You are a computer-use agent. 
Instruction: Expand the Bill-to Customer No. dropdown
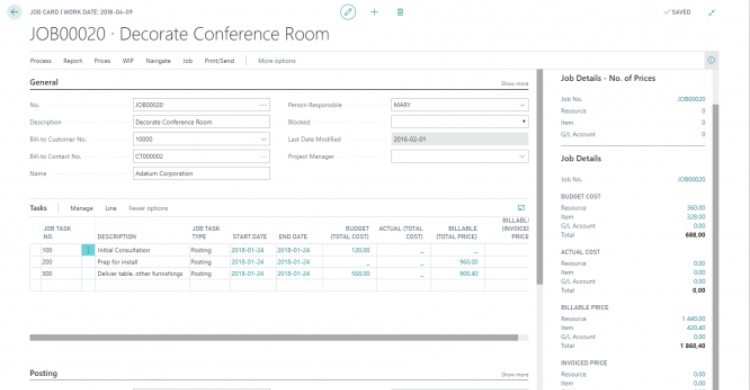[264, 139]
